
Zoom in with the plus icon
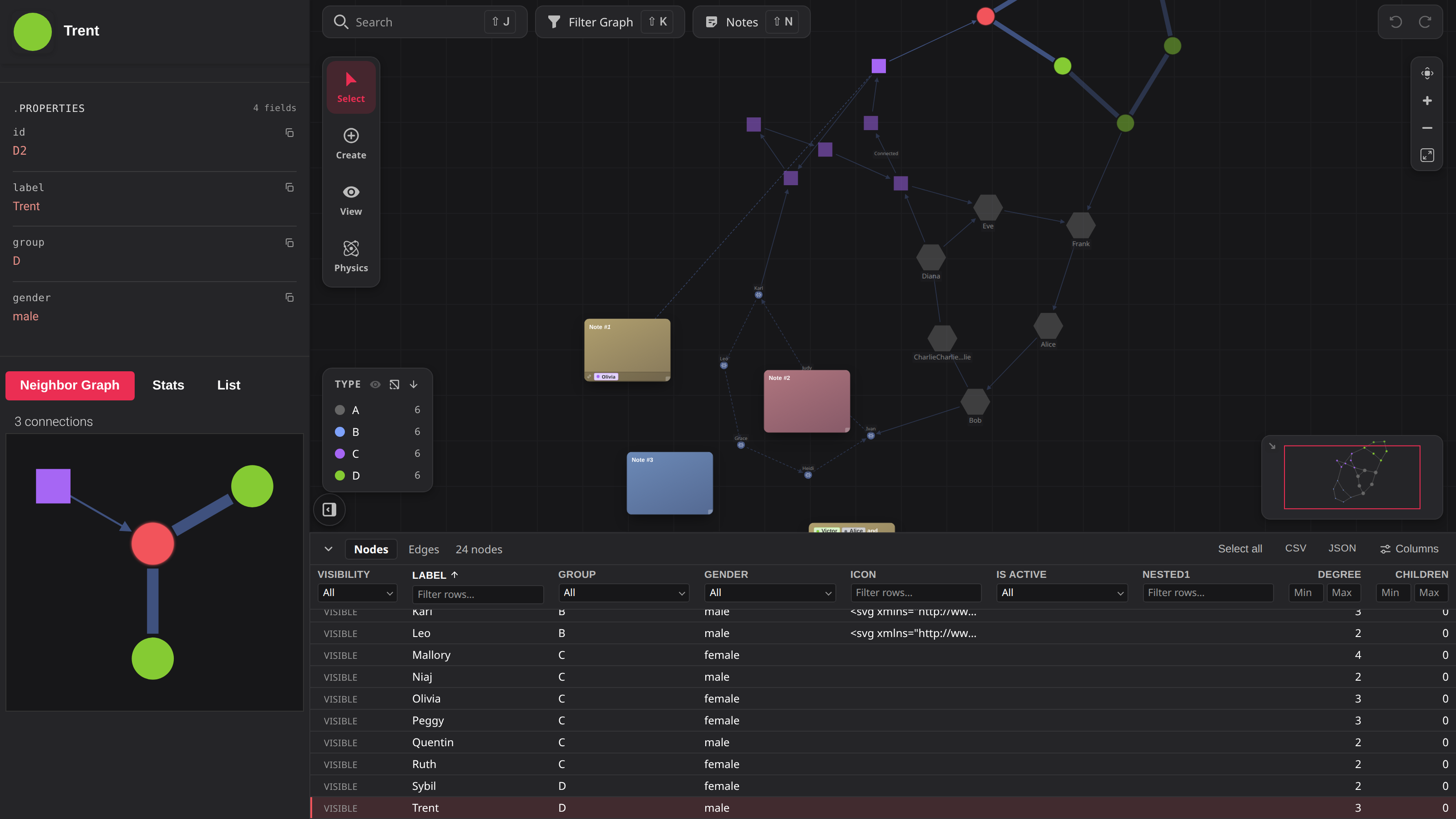(x=1427, y=101)
